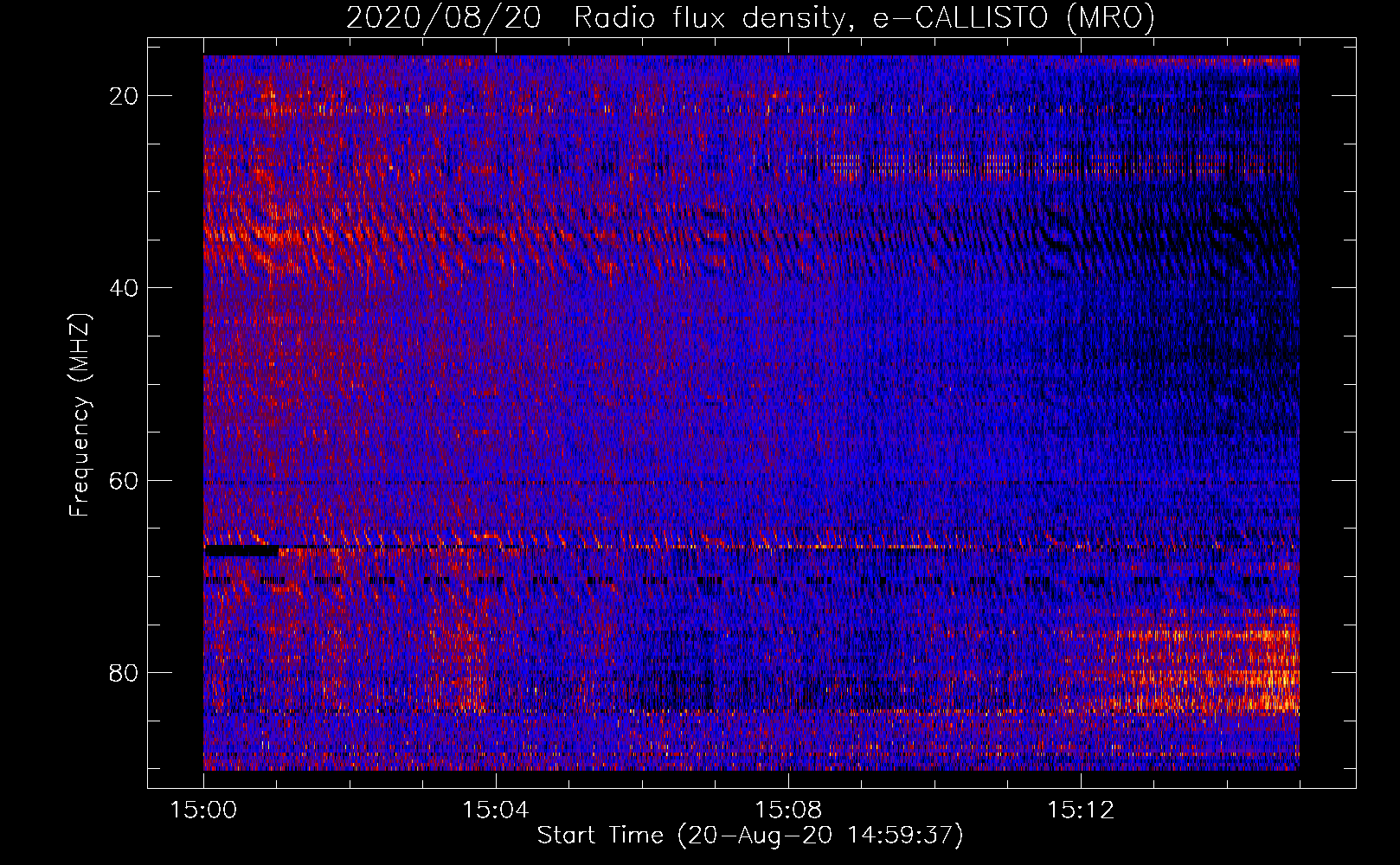Click the '40' frequency tick label
Viewport: 1400px width, 865px height.
[124, 288]
